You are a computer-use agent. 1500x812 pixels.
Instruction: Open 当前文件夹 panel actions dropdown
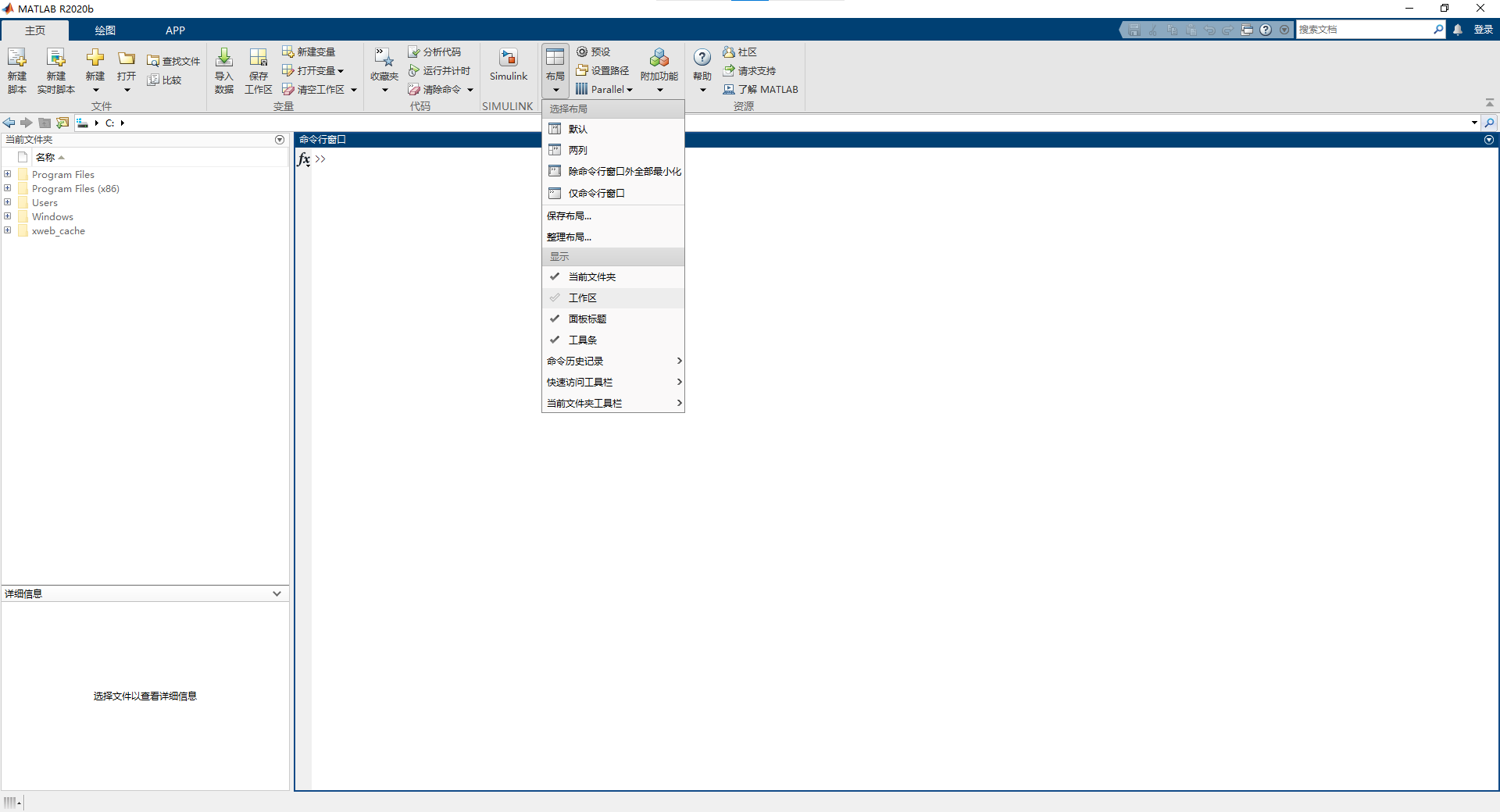point(280,140)
